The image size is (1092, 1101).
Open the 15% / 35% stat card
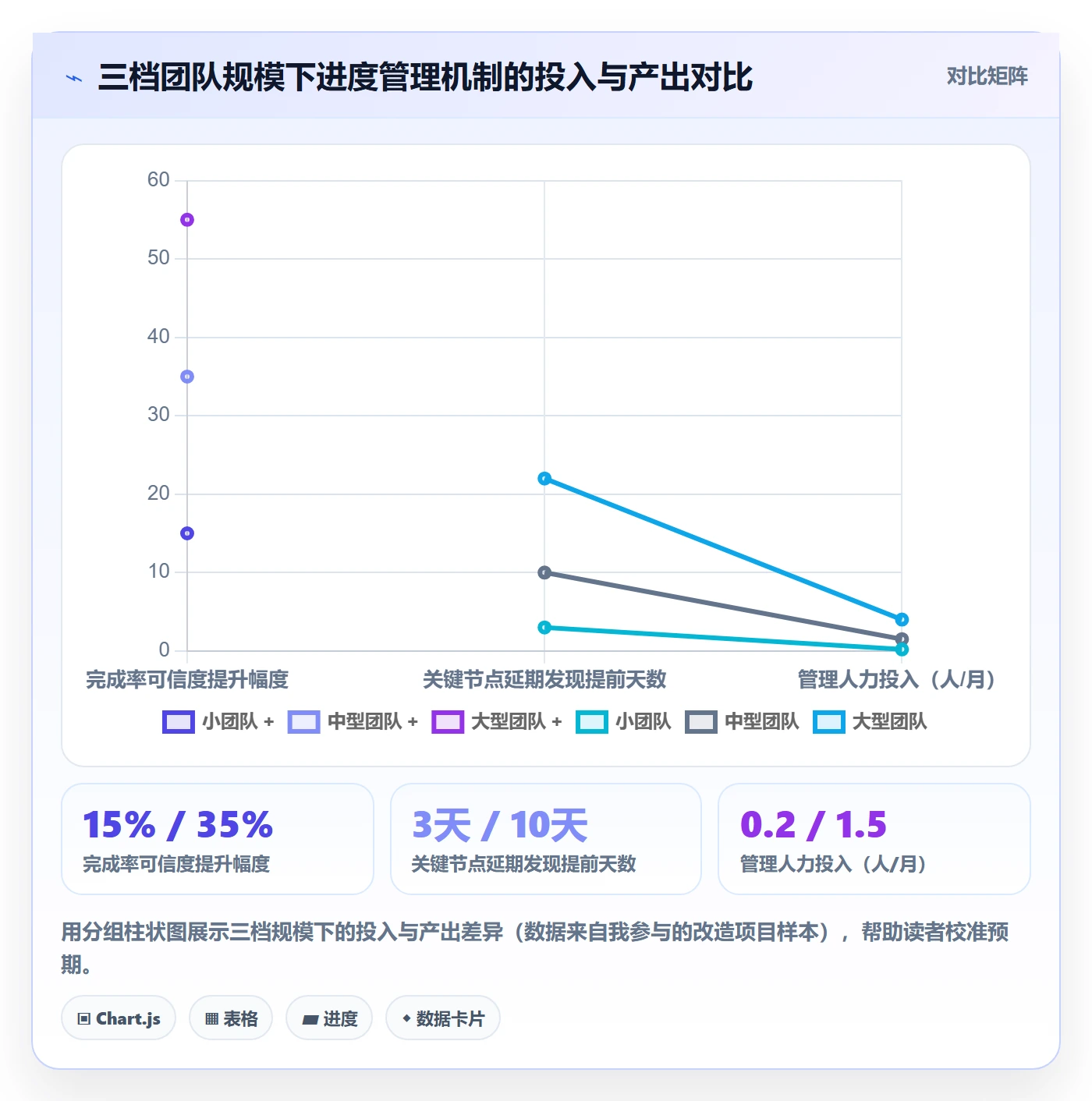coord(218,839)
